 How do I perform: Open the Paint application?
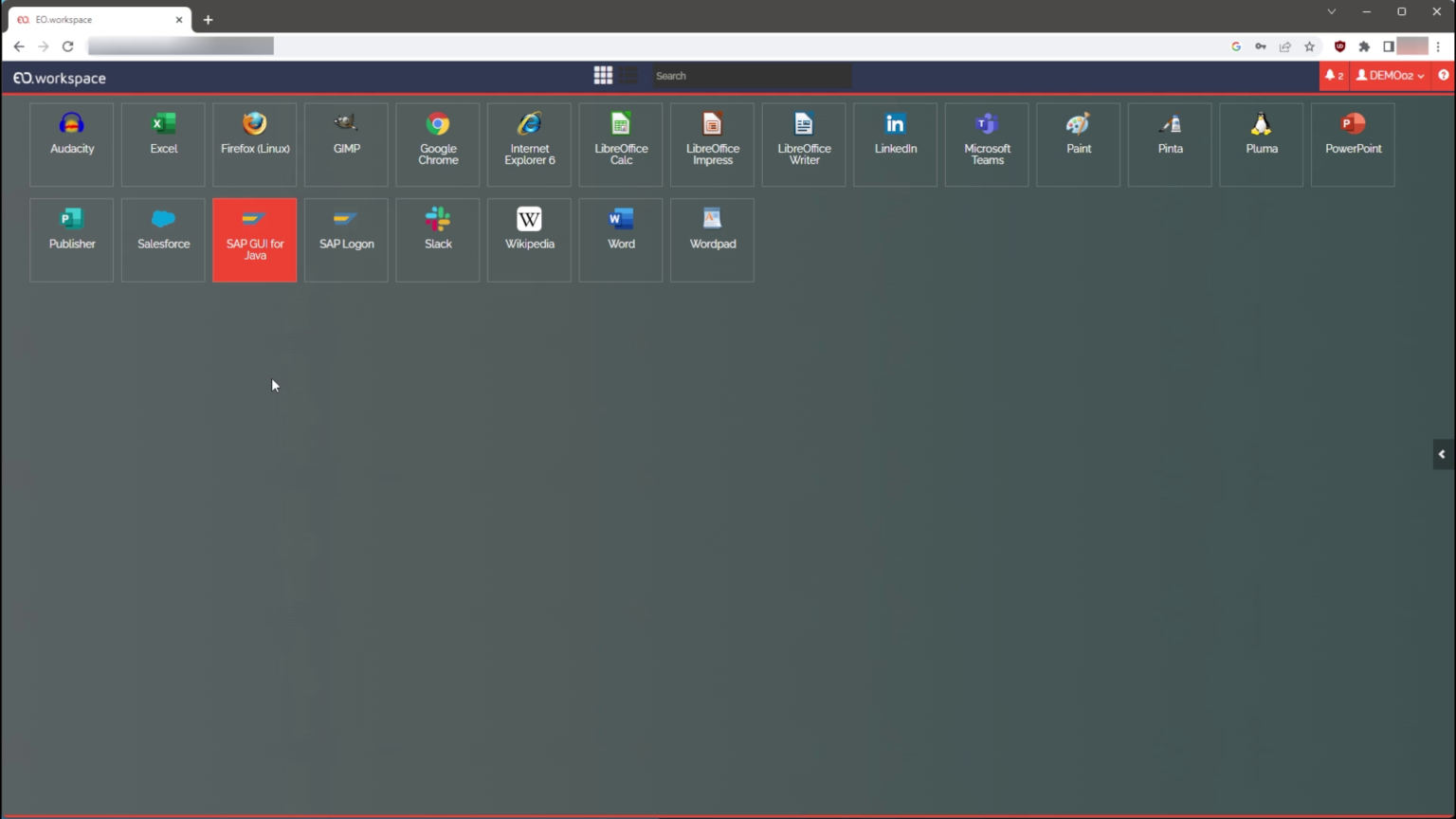pos(1078,145)
